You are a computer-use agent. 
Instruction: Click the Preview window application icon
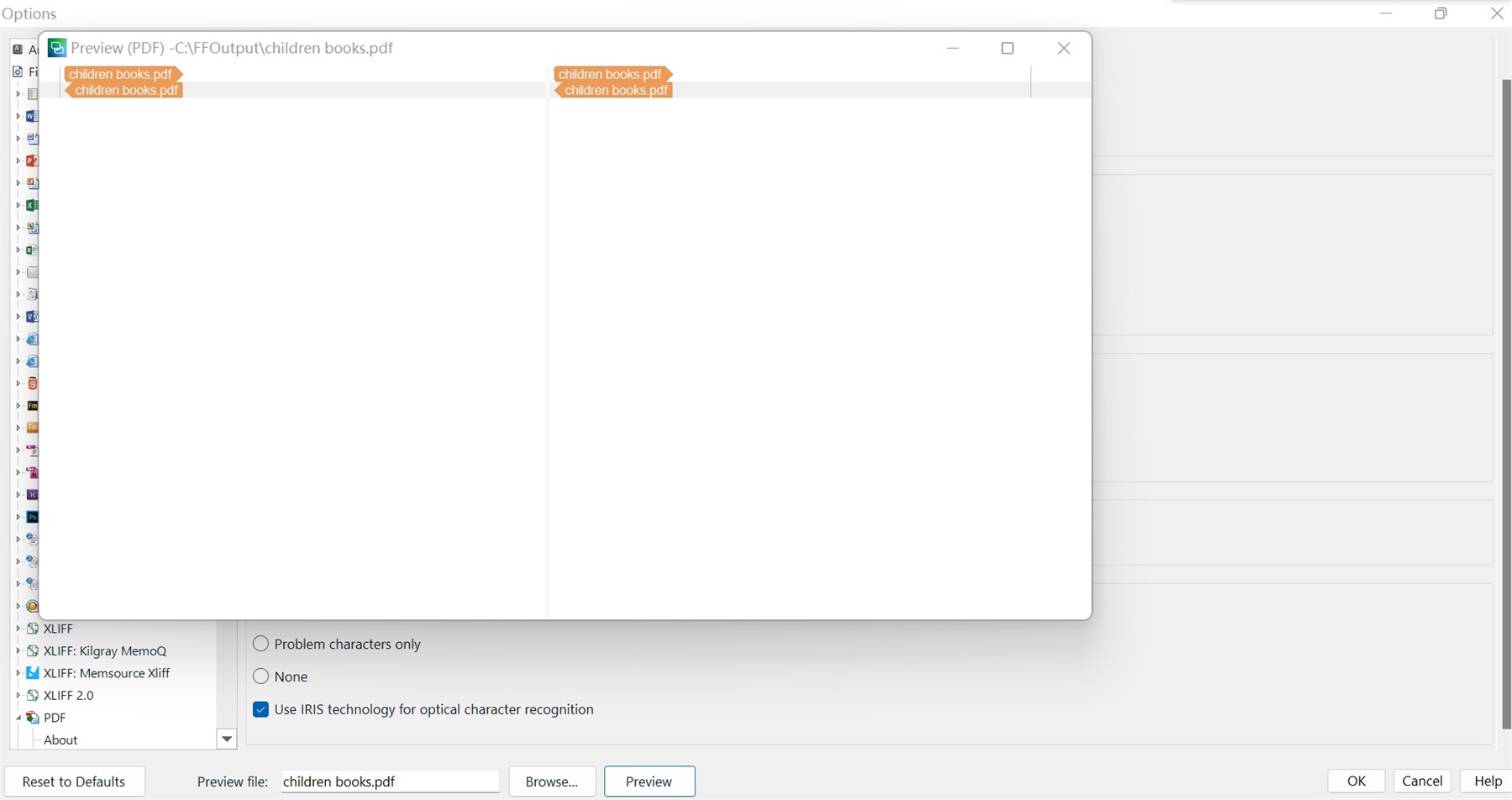click(57, 48)
